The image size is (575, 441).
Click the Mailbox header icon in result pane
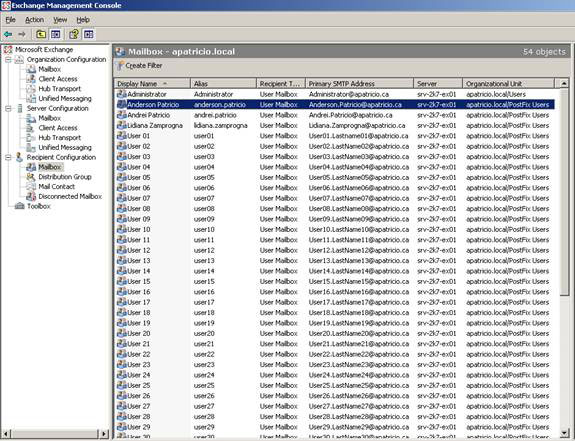point(121,52)
